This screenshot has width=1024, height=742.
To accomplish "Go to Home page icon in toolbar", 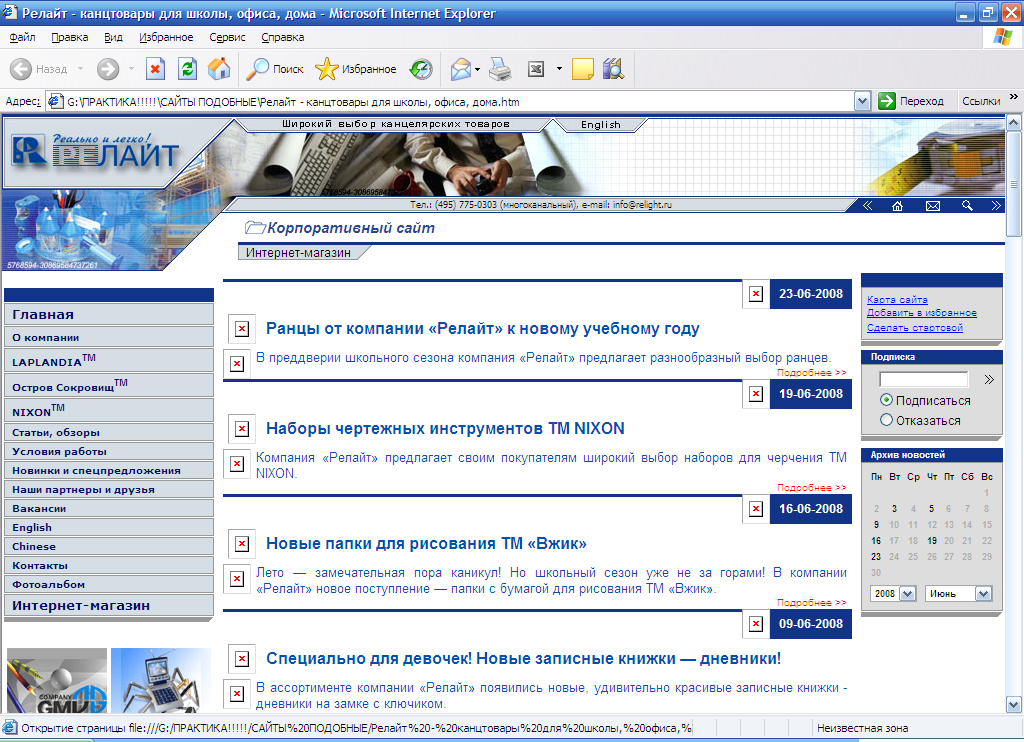I will pyautogui.click(x=219, y=69).
